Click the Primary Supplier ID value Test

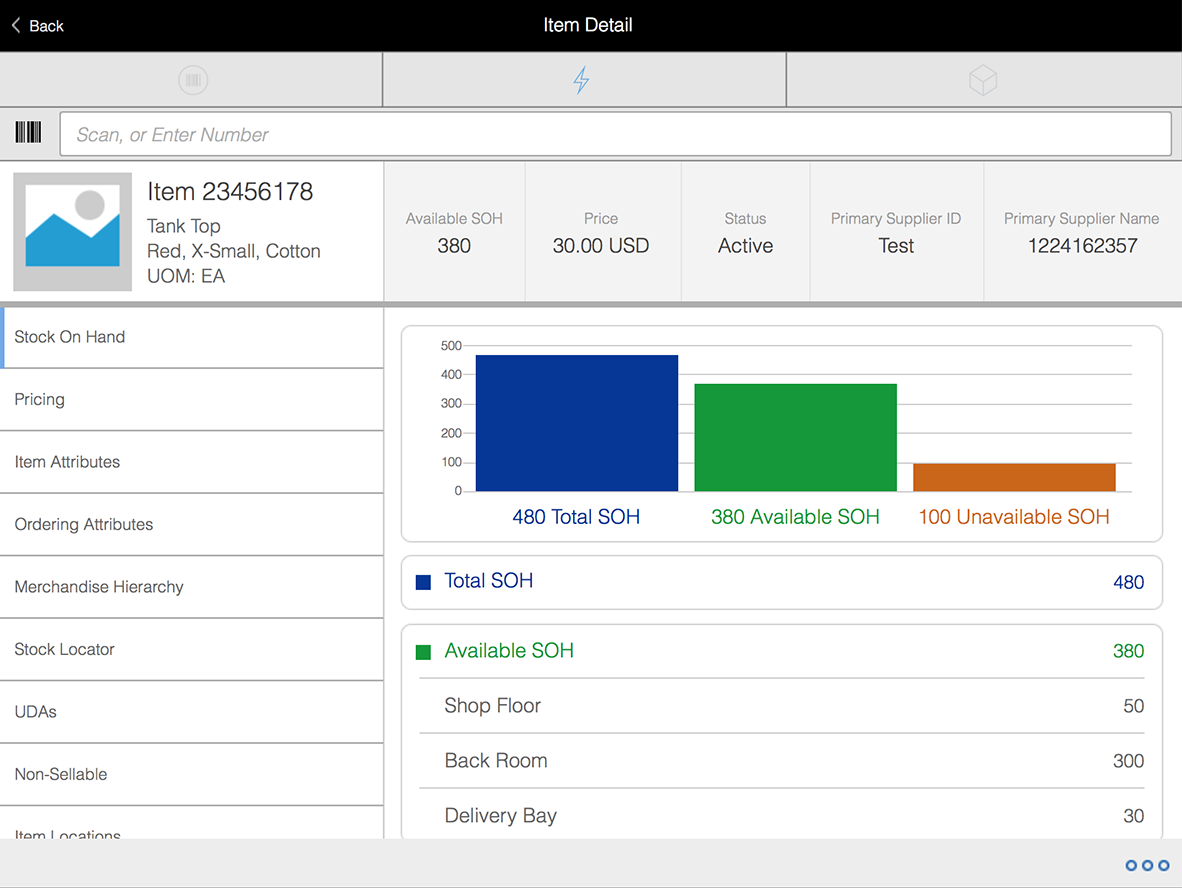click(896, 246)
